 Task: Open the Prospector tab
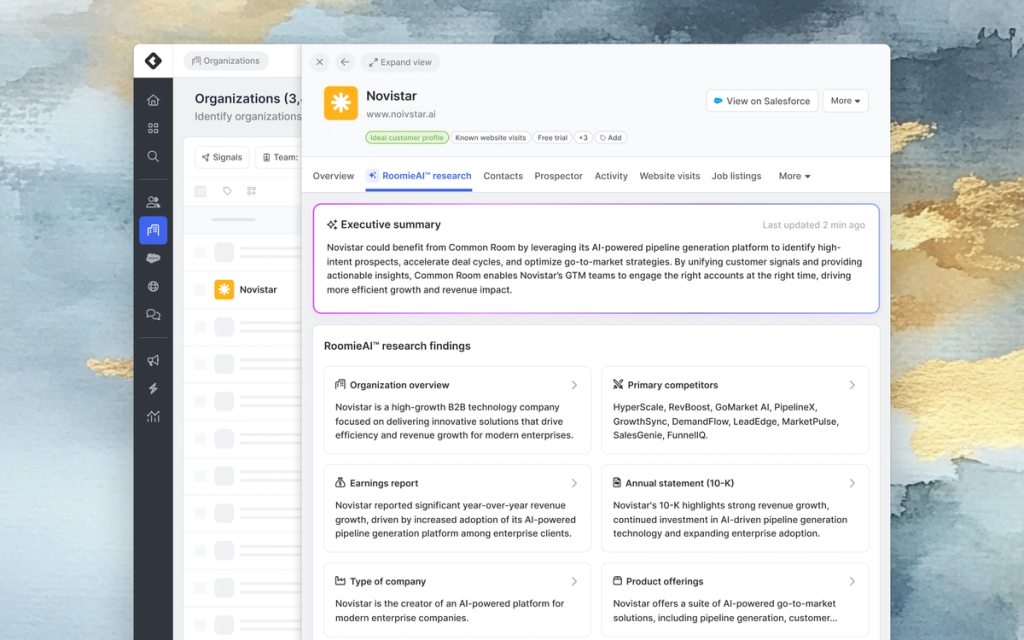(558, 176)
